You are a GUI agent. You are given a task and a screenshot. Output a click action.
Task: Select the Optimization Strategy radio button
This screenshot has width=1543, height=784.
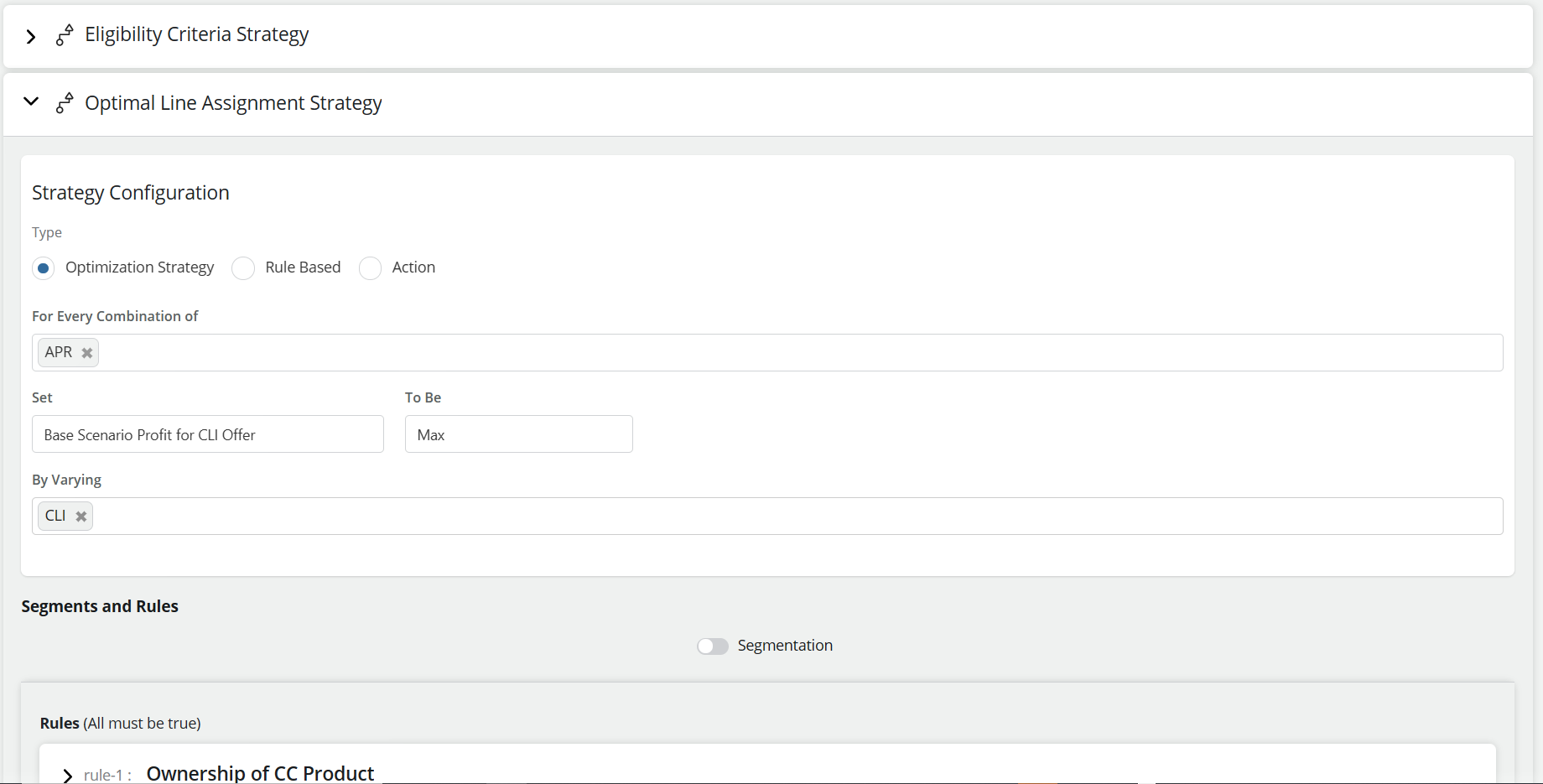coord(44,268)
